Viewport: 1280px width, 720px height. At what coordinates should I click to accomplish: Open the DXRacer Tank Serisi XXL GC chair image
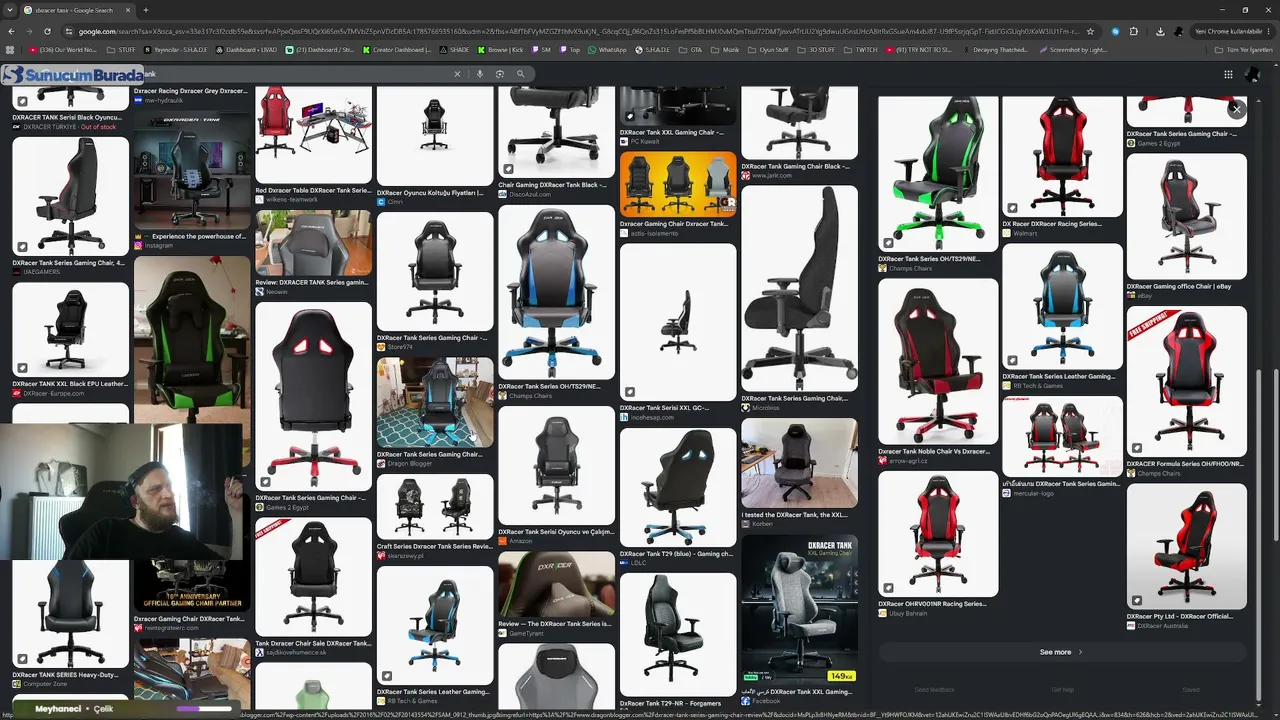[678, 322]
